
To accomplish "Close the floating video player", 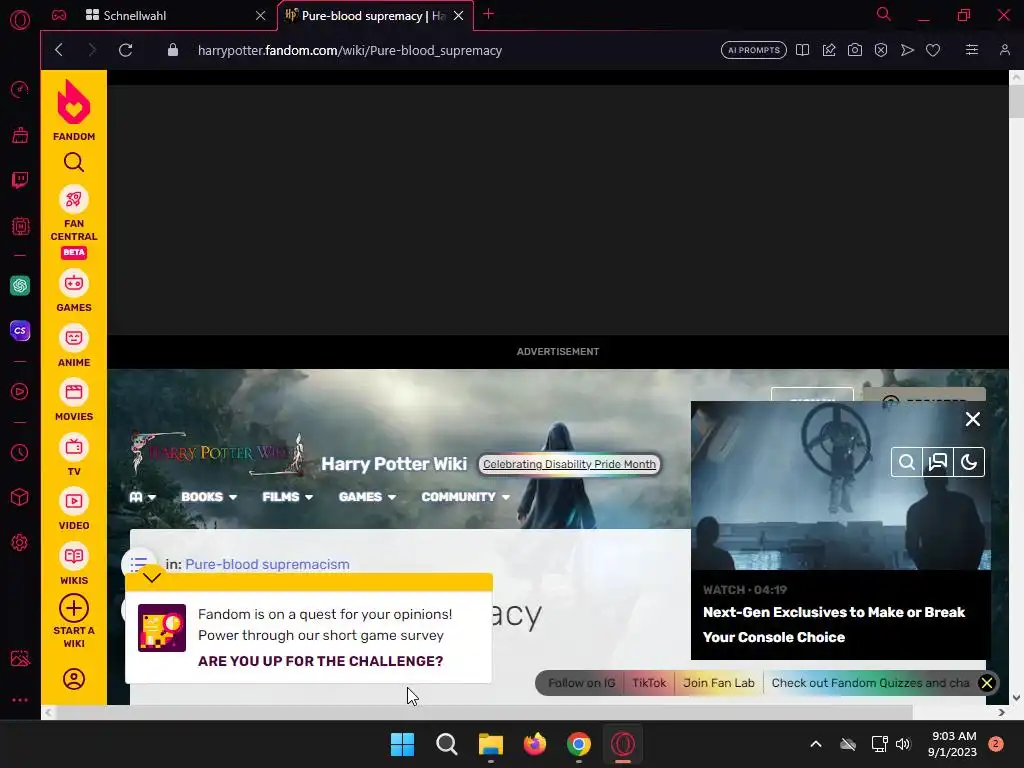I will pyautogui.click(x=973, y=419).
